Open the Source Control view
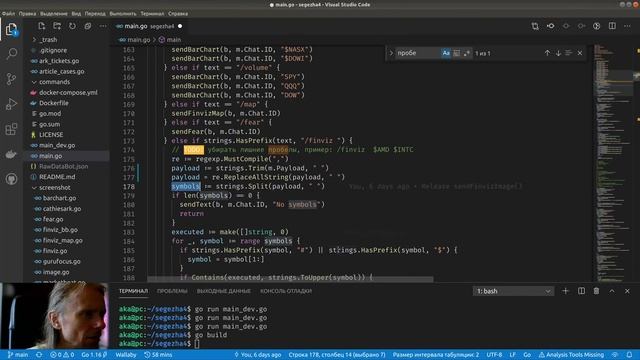 [x=11, y=79]
